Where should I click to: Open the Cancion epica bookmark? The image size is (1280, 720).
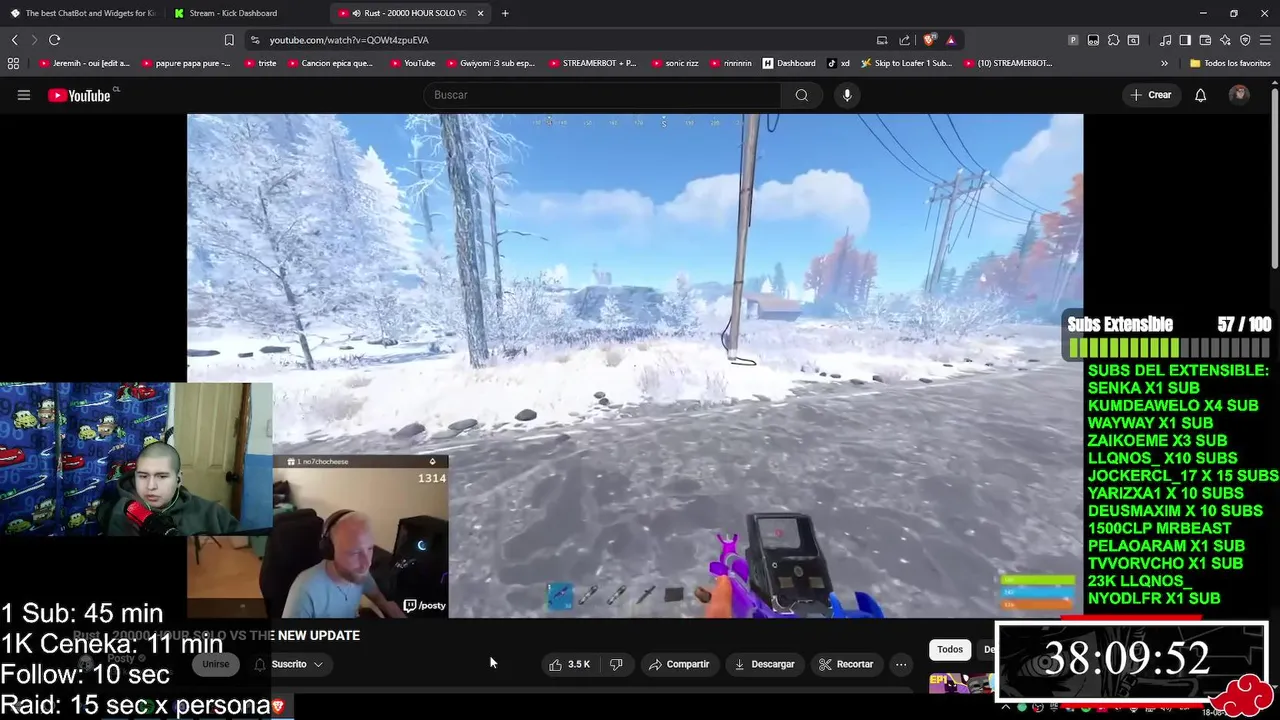[330, 63]
